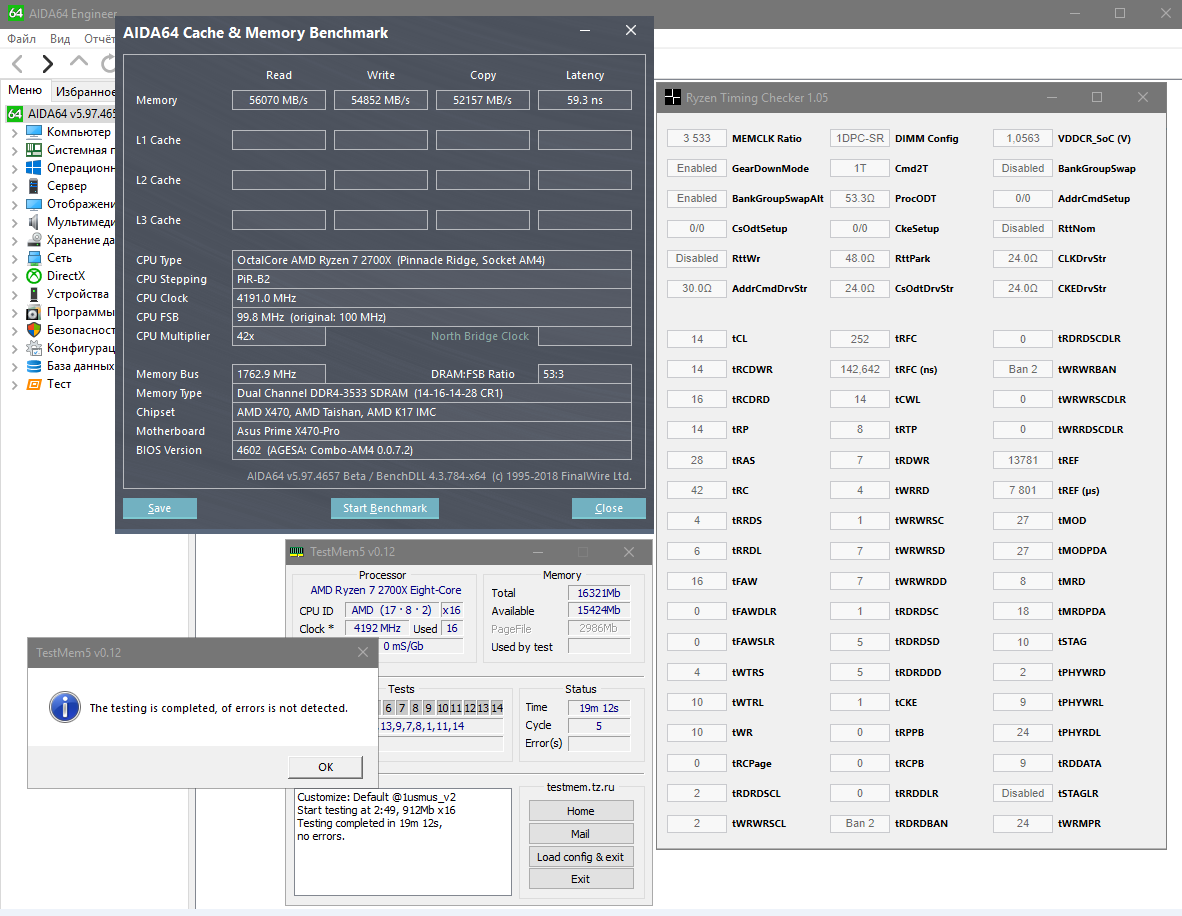Click the TestMem5 window title icon

pyautogui.click(x=297, y=552)
